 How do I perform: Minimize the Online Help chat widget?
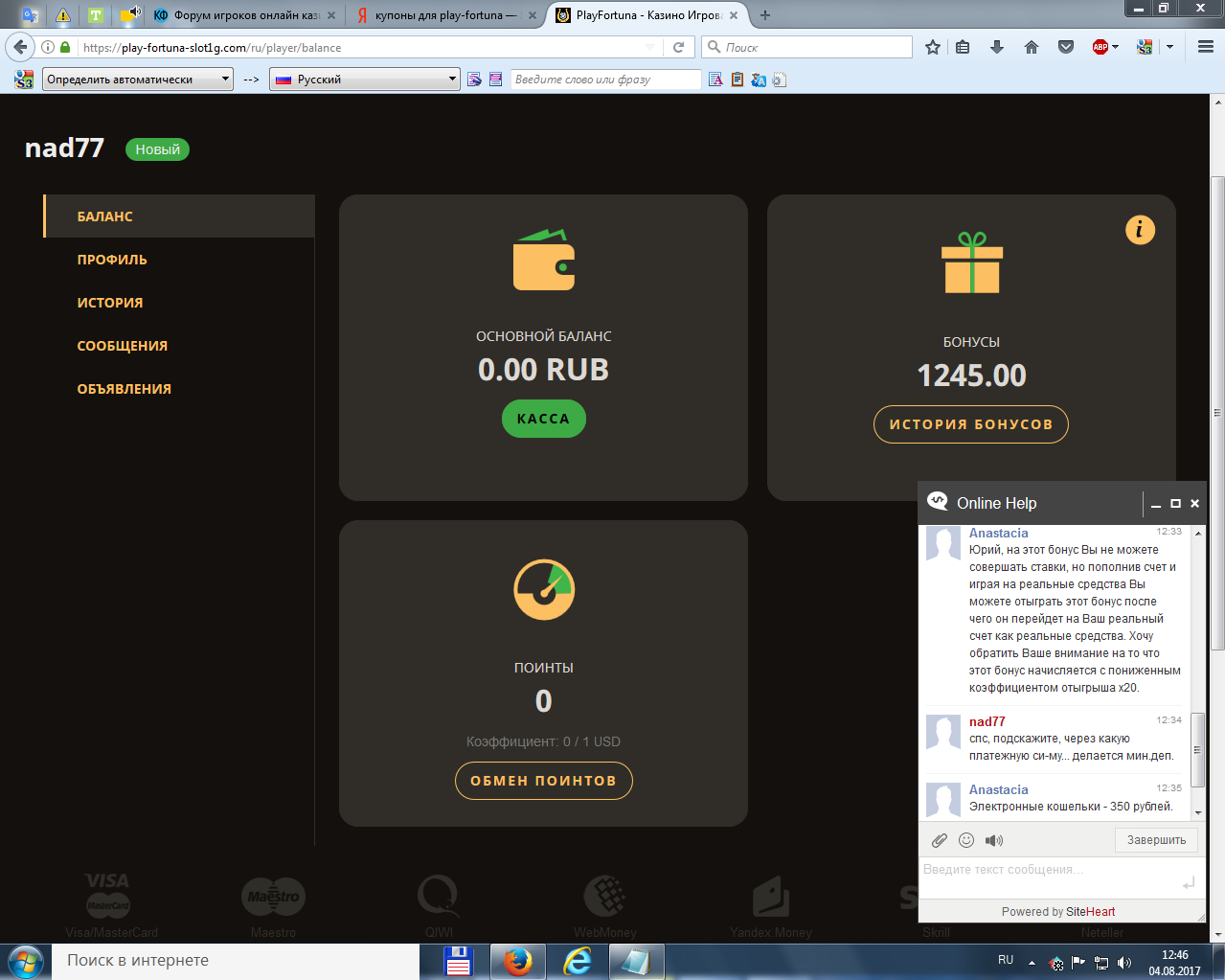(x=1156, y=504)
